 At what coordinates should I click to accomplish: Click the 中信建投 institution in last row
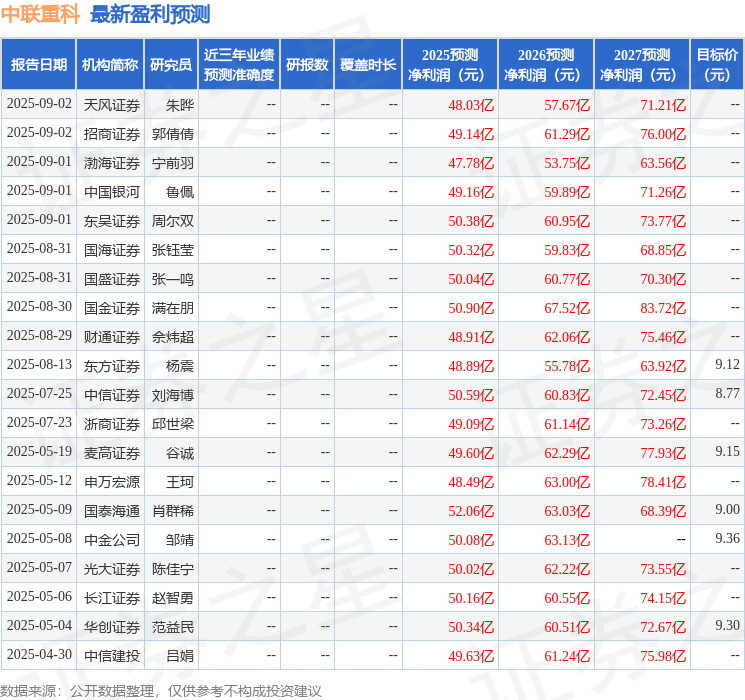pos(111,655)
